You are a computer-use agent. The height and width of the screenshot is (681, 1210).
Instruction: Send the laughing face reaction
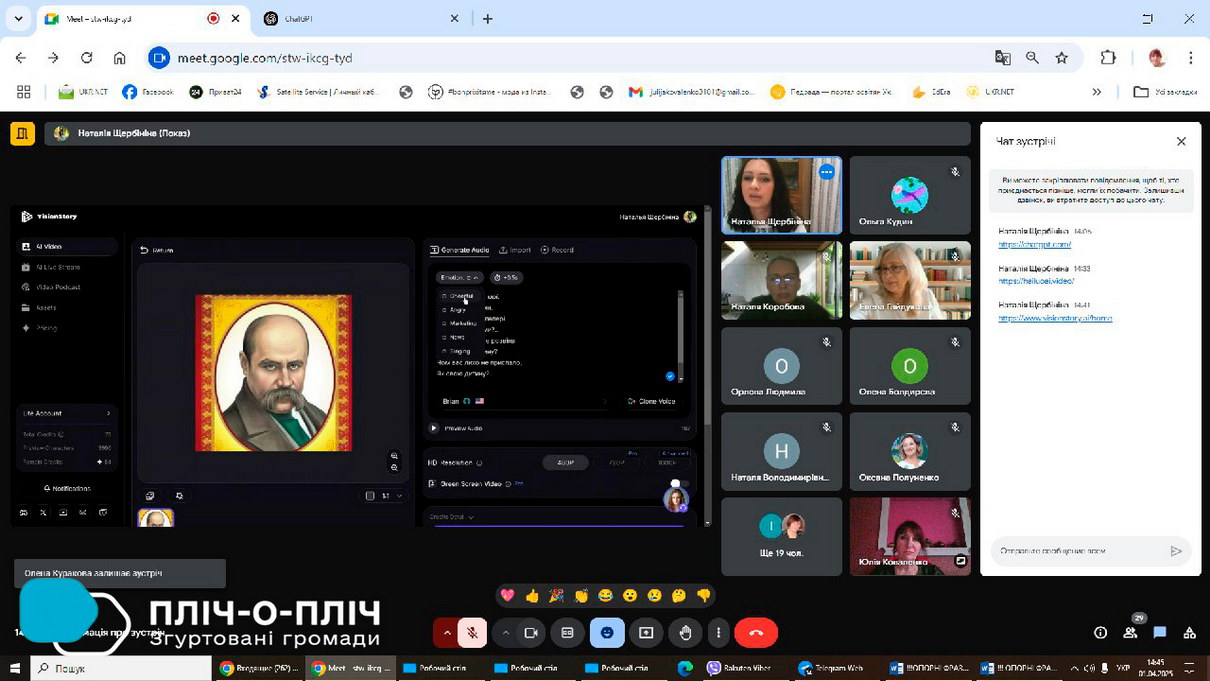coord(605,596)
